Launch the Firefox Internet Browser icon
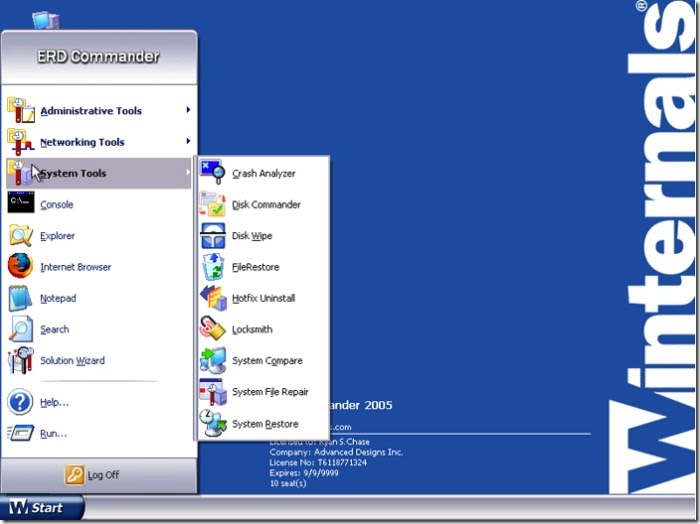Viewport: 700px width, 524px height. (x=21, y=267)
